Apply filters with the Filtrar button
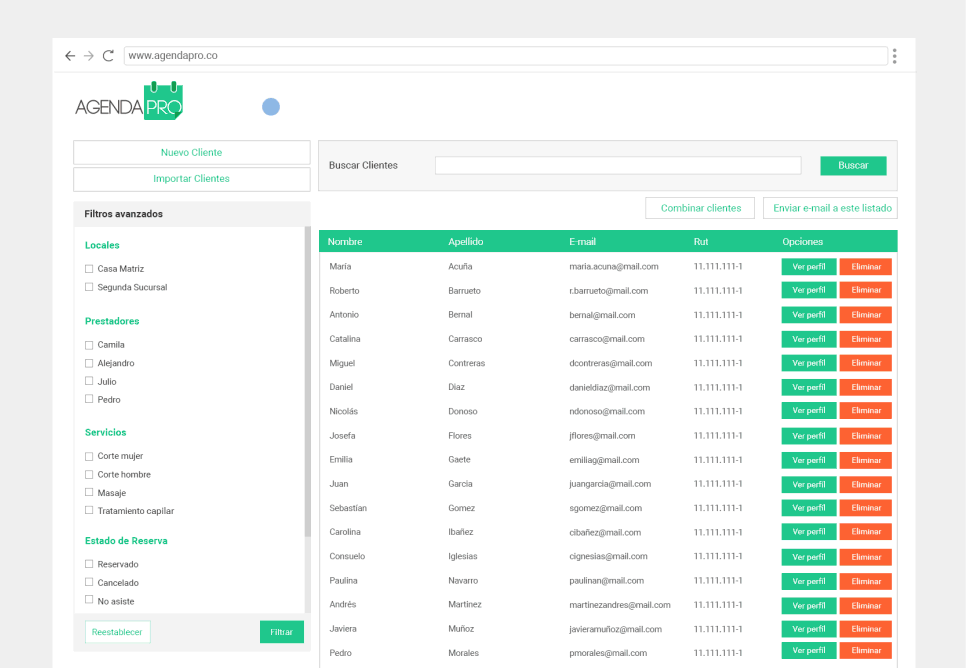Viewport: 966px width, 668px height. tap(282, 632)
